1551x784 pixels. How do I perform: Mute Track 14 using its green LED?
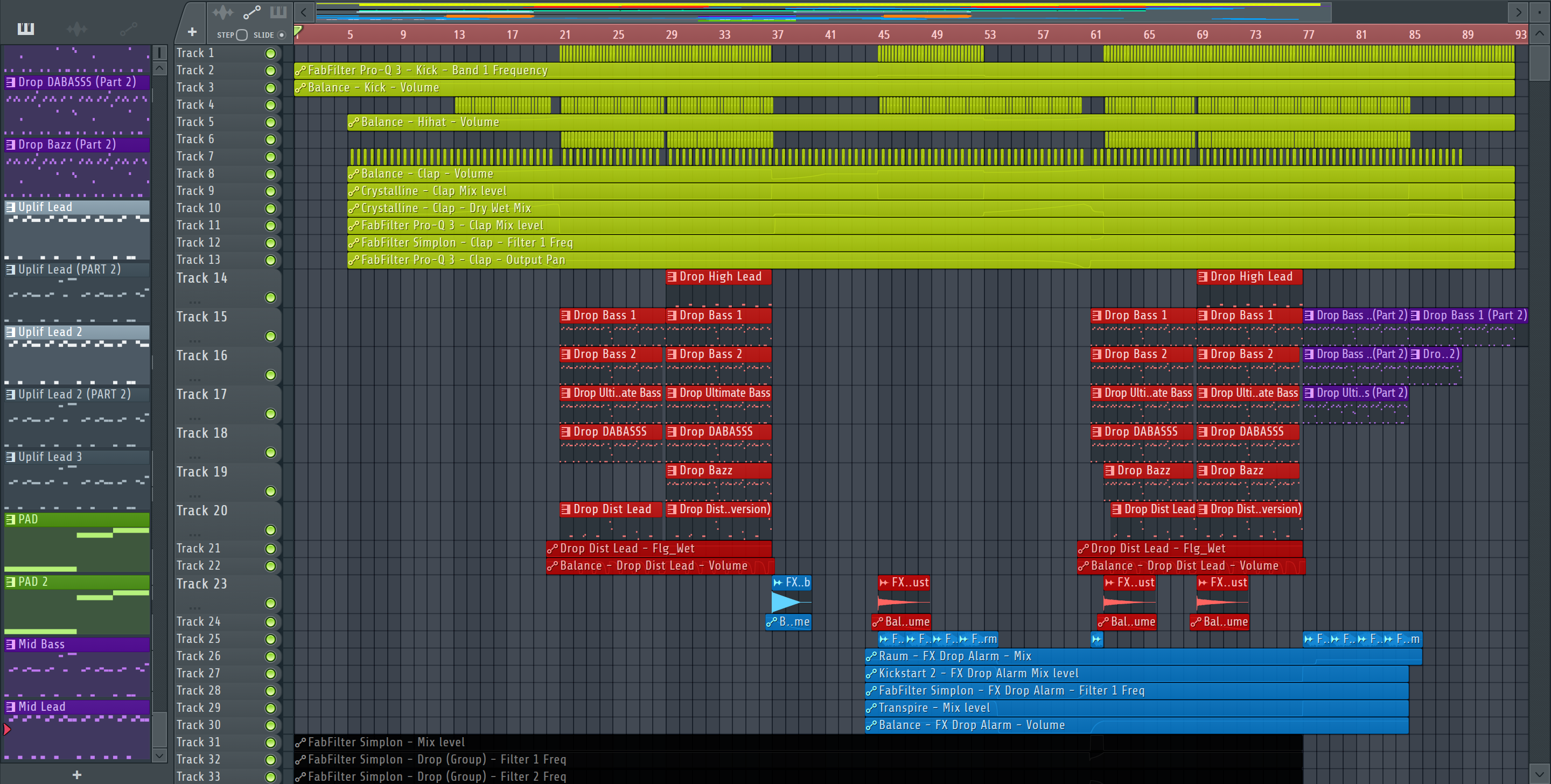coord(270,297)
